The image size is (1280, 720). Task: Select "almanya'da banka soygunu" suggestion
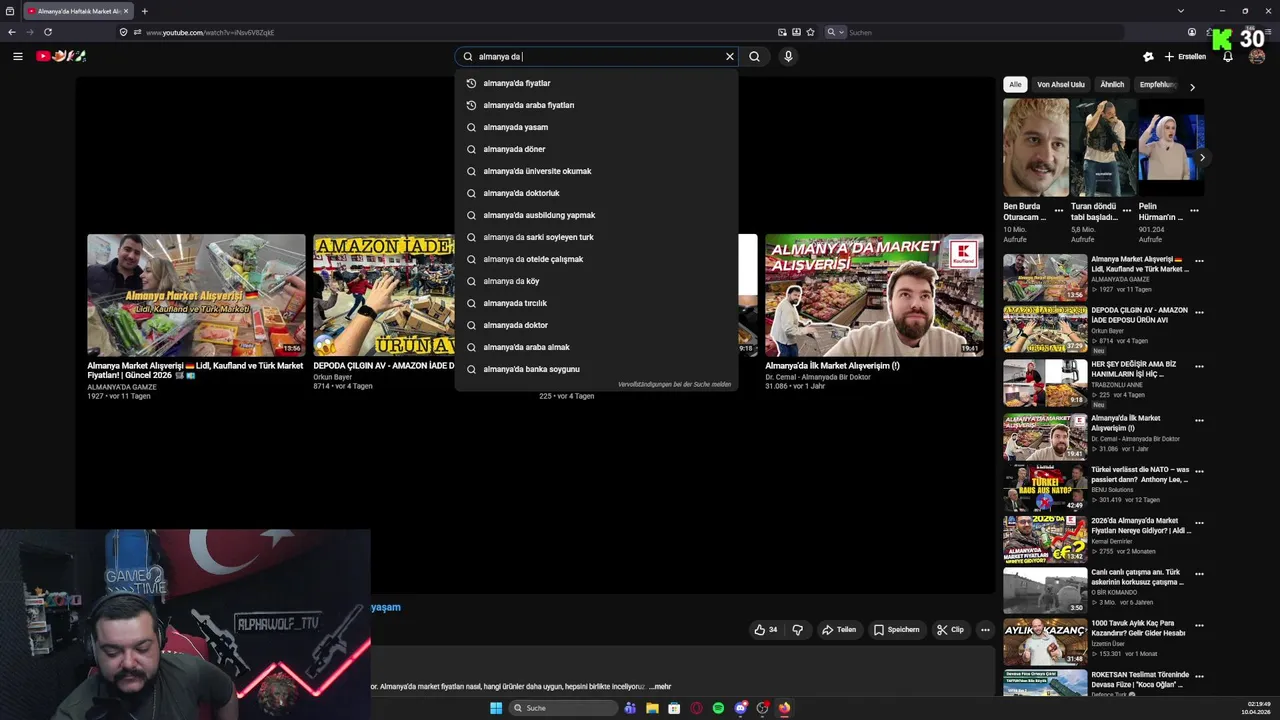pos(597,369)
